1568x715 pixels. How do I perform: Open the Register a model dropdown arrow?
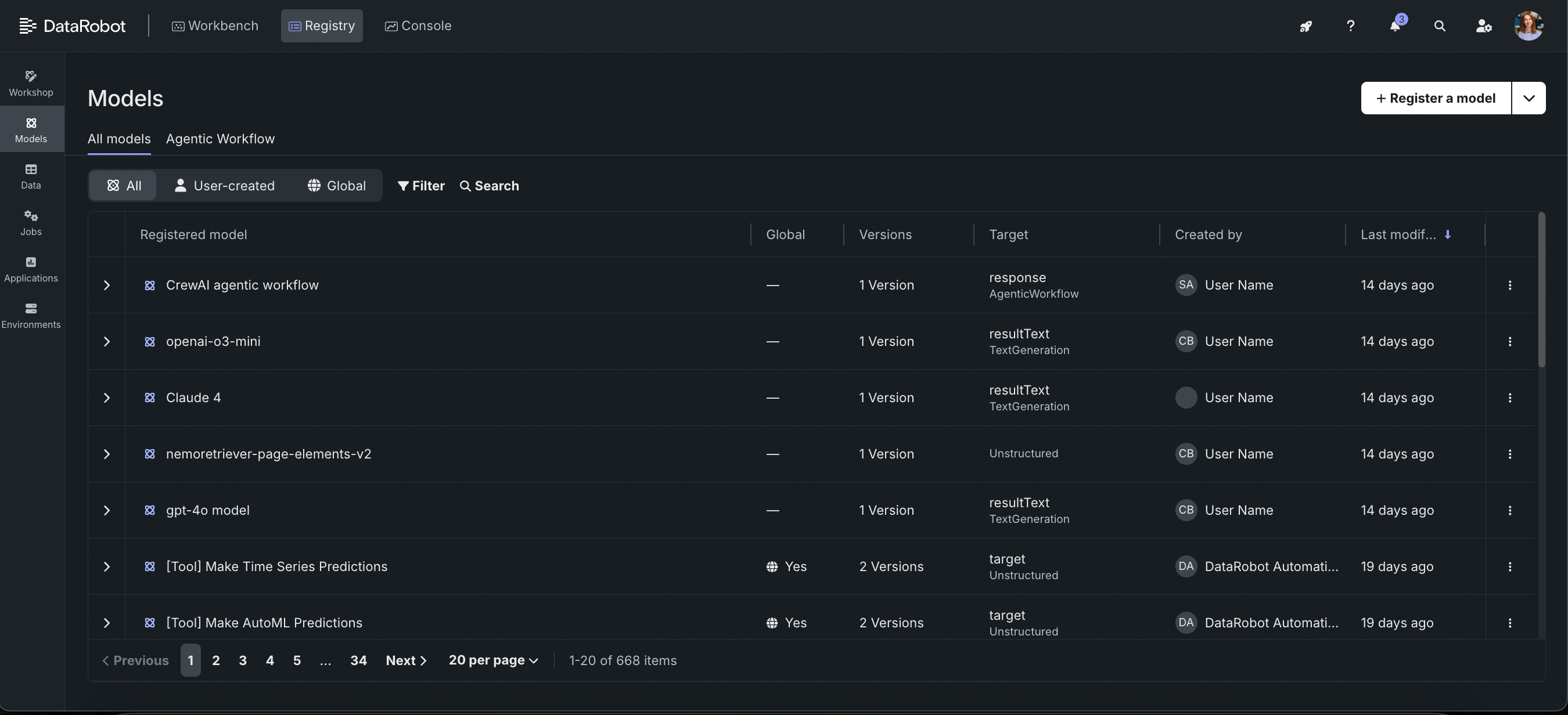coord(1529,98)
